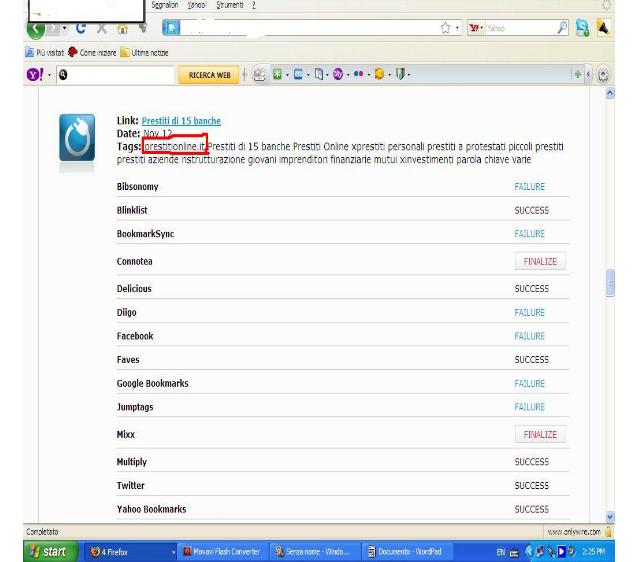The height and width of the screenshot is (562, 640).
Task: Expand dropdown beside shield icon
Action: 409,75
